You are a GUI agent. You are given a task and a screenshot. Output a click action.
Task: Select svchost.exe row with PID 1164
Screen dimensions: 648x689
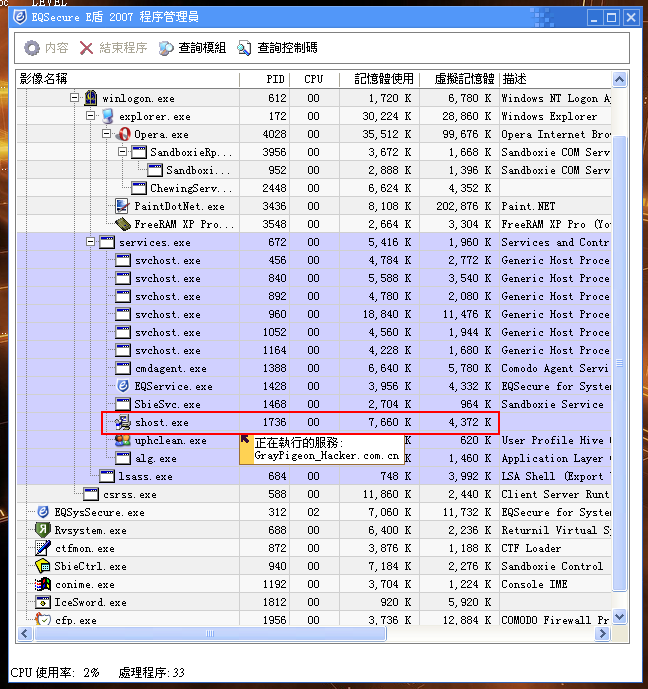[314, 350]
